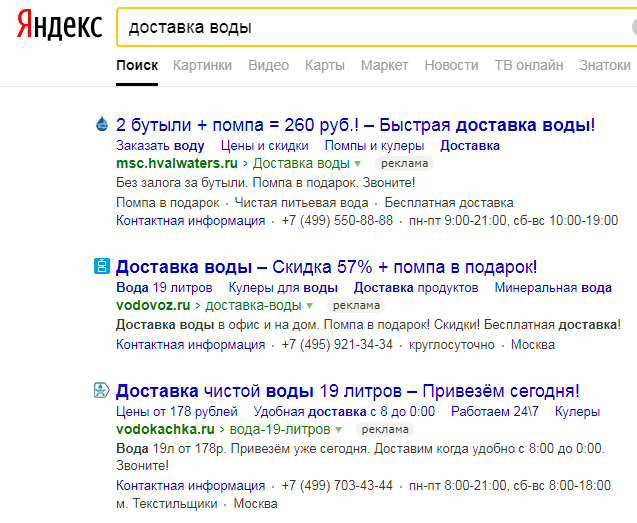Open the Новости tab
637x523 pixels.
coord(451,65)
